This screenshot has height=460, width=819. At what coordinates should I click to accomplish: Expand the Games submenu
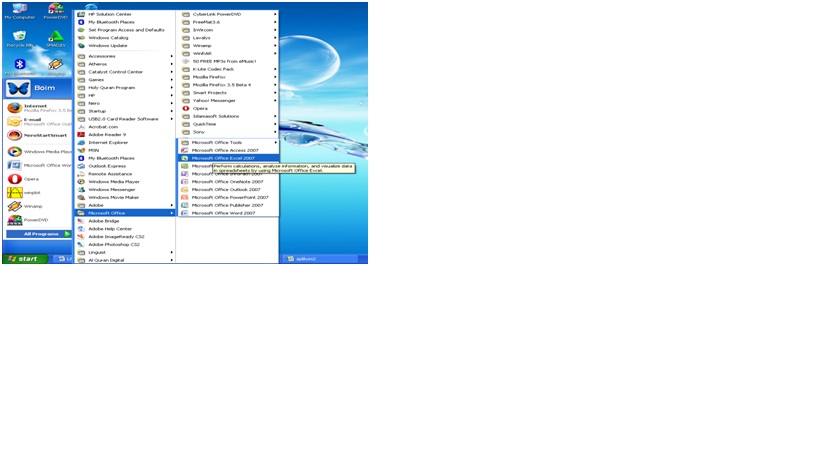[125, 80]
